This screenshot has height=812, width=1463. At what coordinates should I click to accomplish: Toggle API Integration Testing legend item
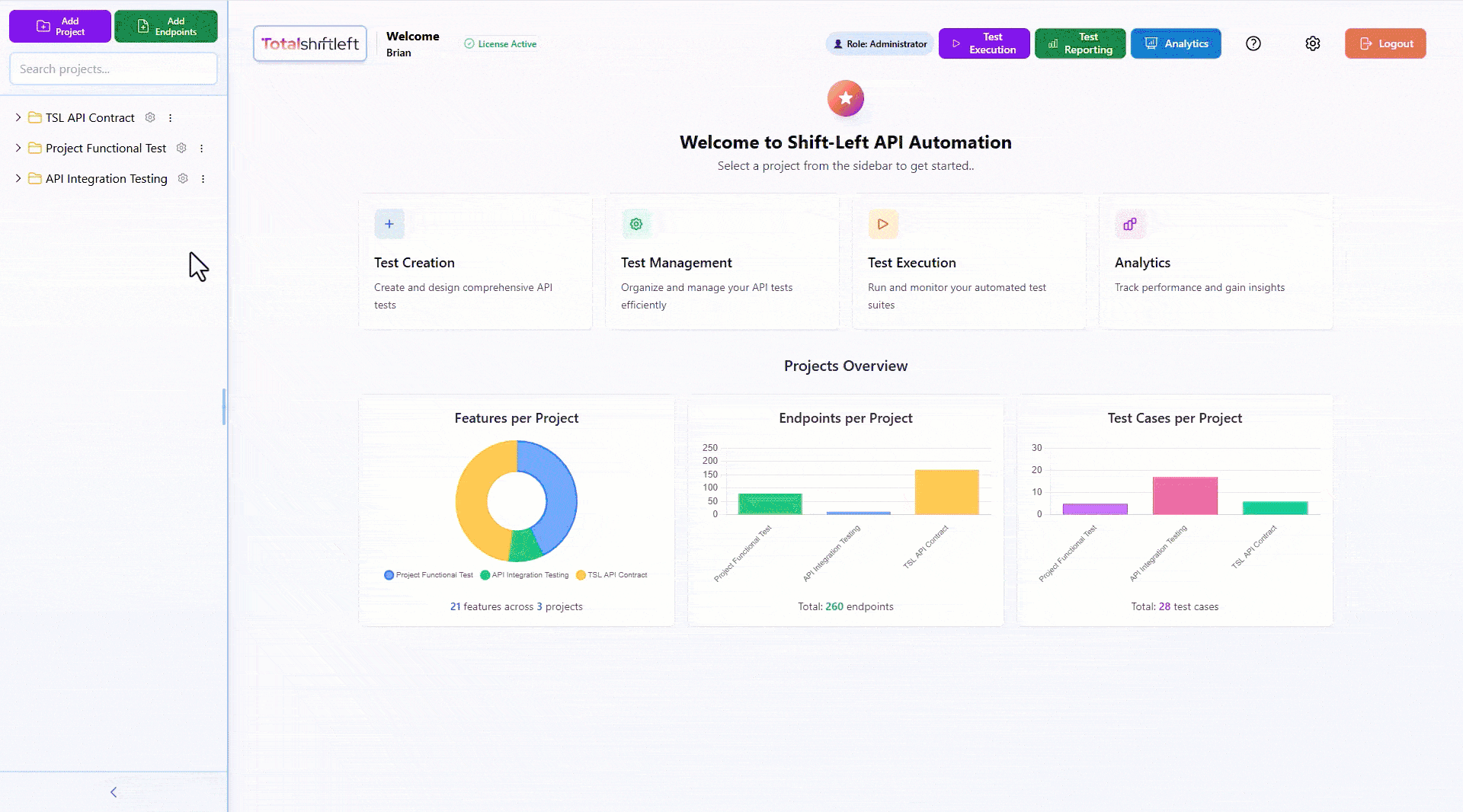point(524,575)
